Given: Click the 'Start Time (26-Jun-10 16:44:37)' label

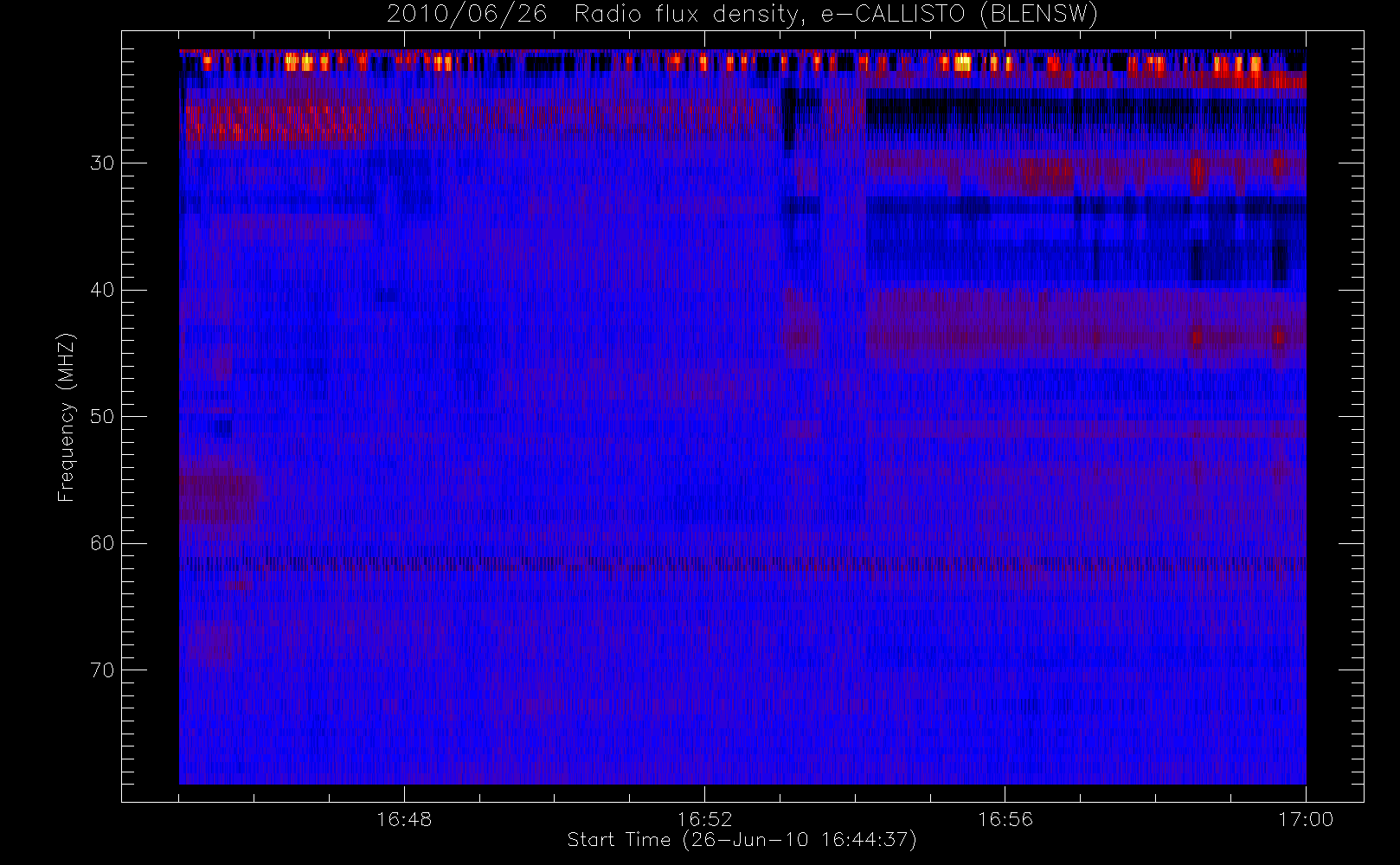Looking at the screenshot, I should click(742, 840).
